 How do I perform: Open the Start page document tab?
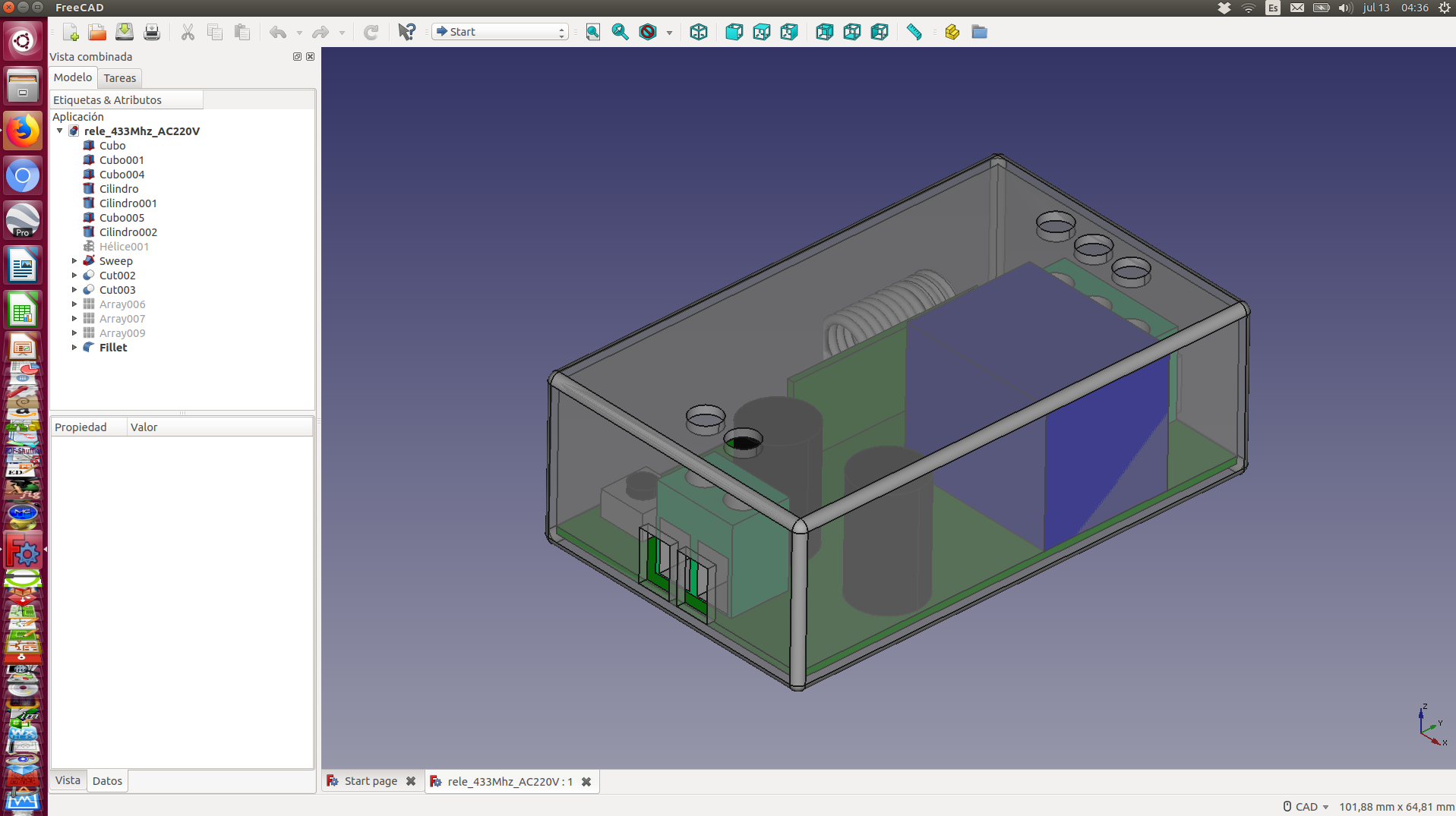tap(370, 781)
